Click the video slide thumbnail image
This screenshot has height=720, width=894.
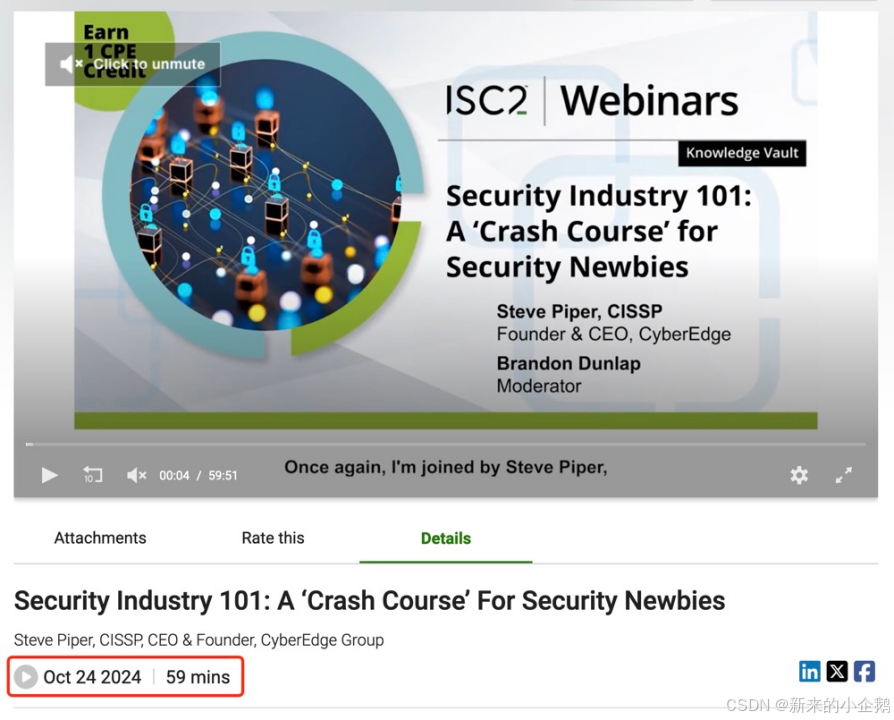tap(446, 221)
